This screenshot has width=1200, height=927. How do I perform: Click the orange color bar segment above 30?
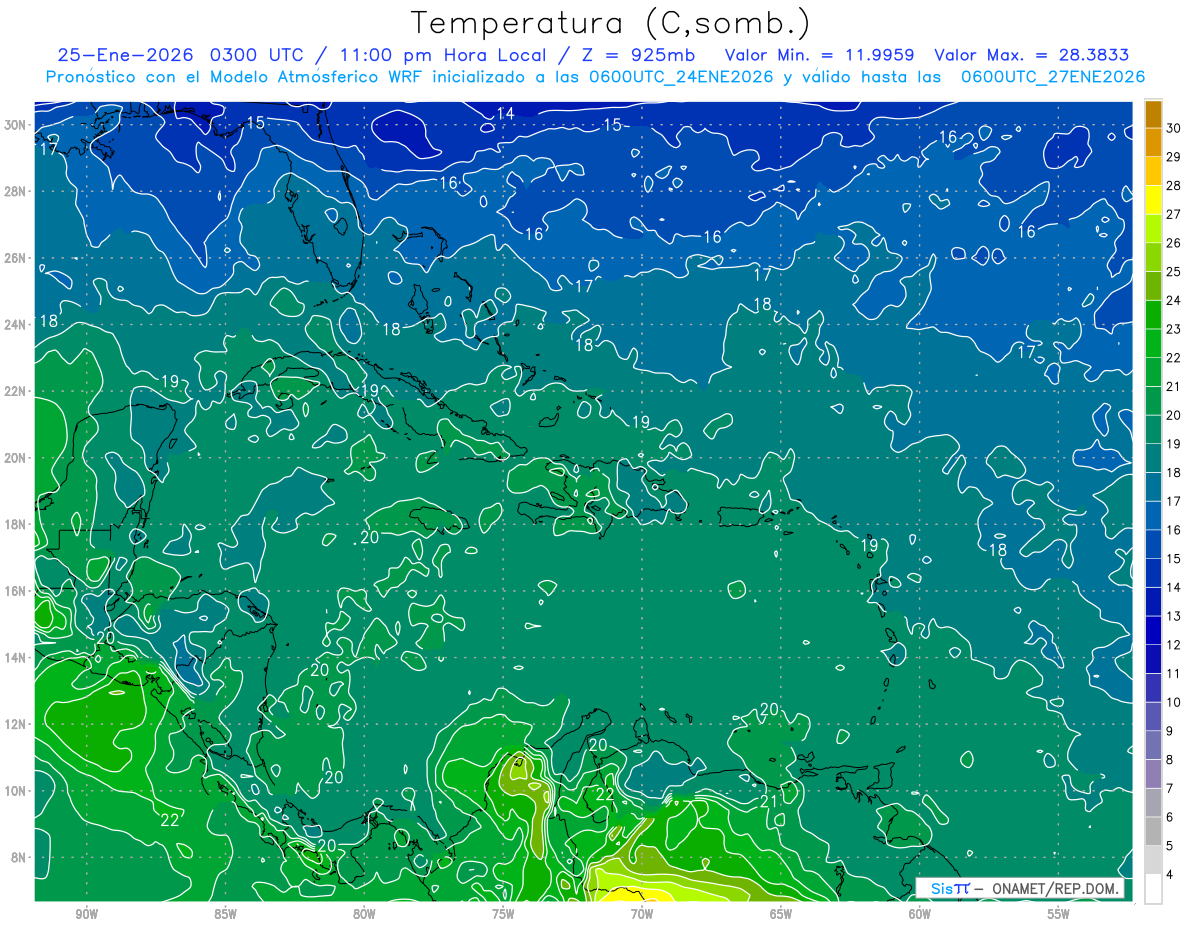[x=1153, y=114]
